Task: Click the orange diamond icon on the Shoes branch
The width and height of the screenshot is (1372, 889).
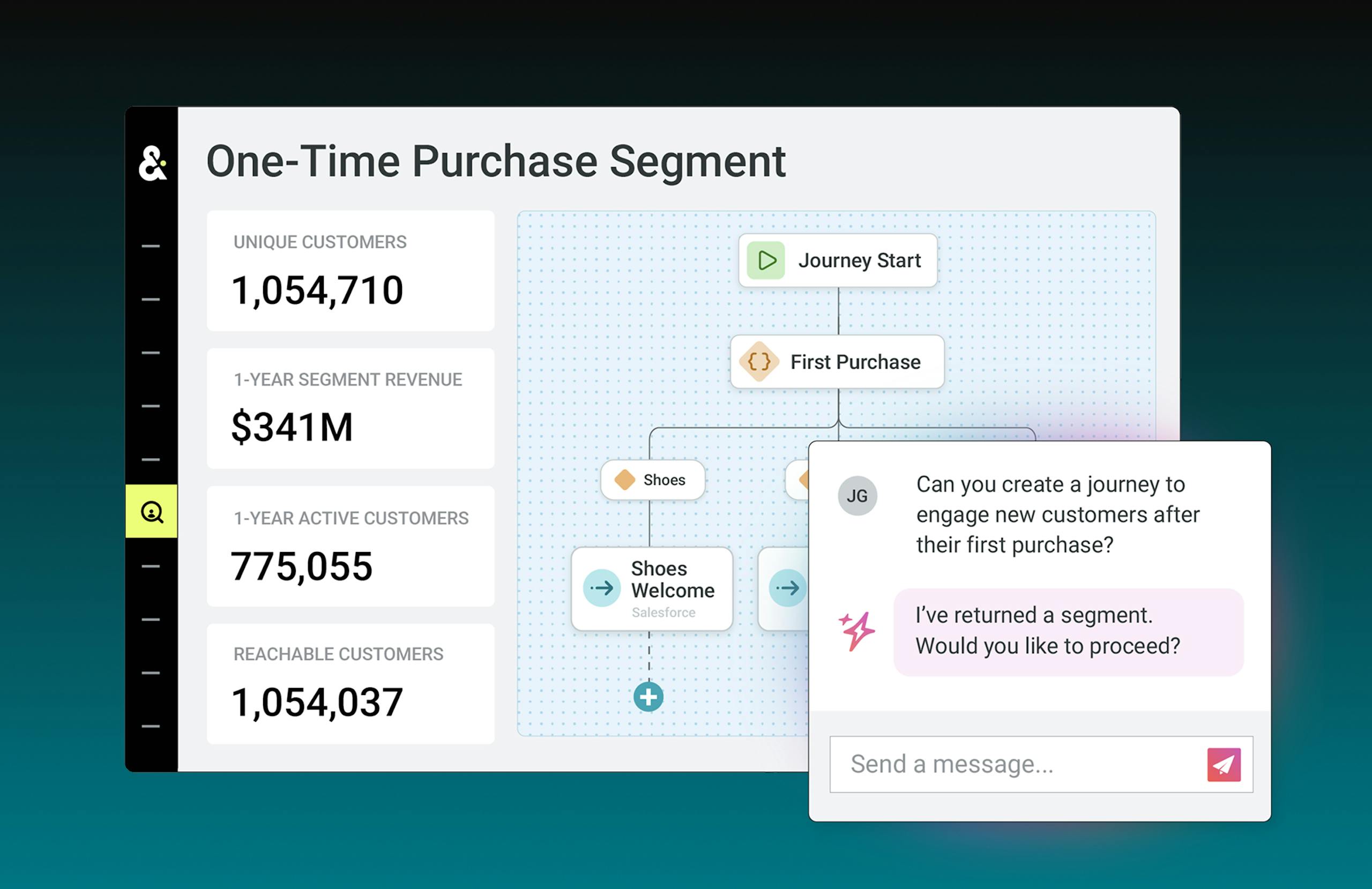Action: [x=624, y=480]
